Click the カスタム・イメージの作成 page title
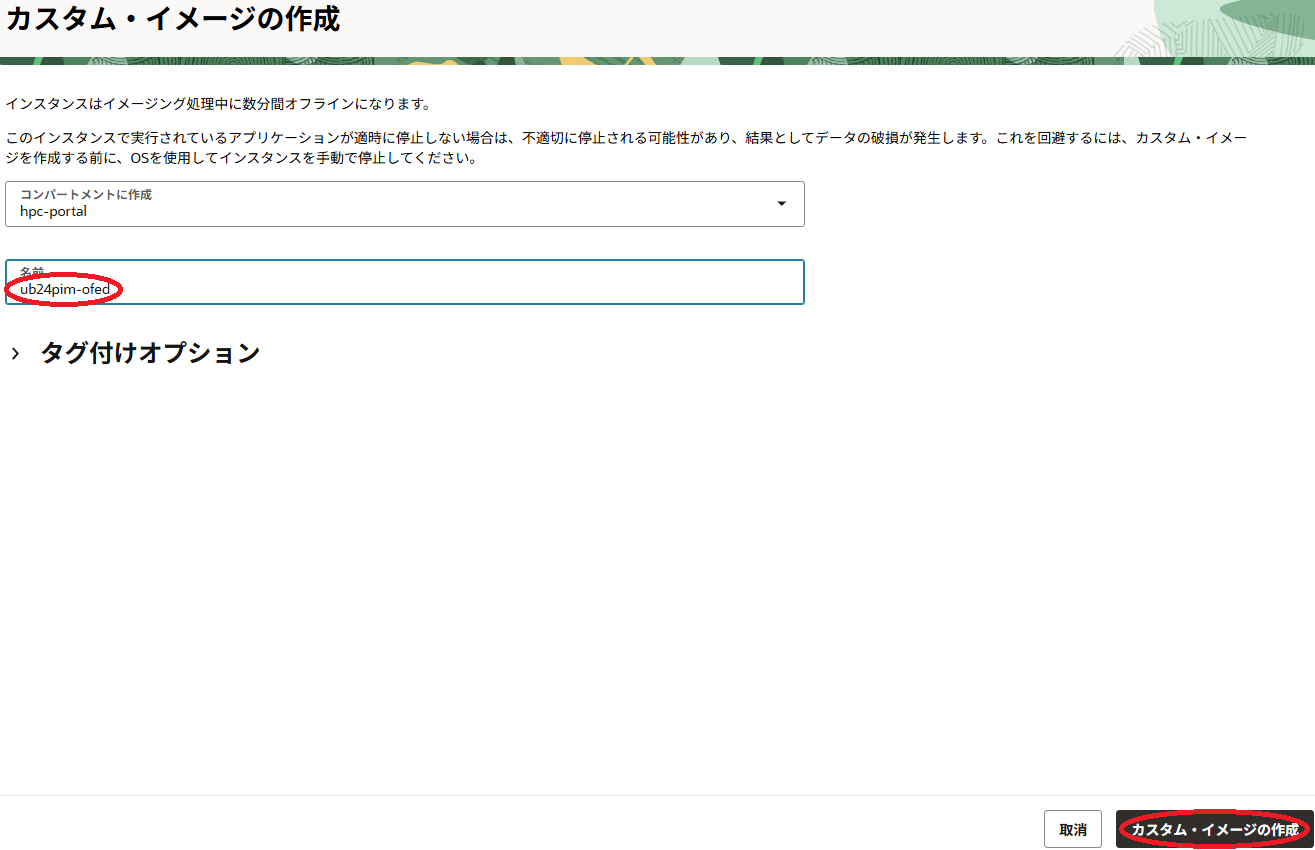The width and height of the screenshot is (1315, 850). pyautogui.click(x=175, y=18)
